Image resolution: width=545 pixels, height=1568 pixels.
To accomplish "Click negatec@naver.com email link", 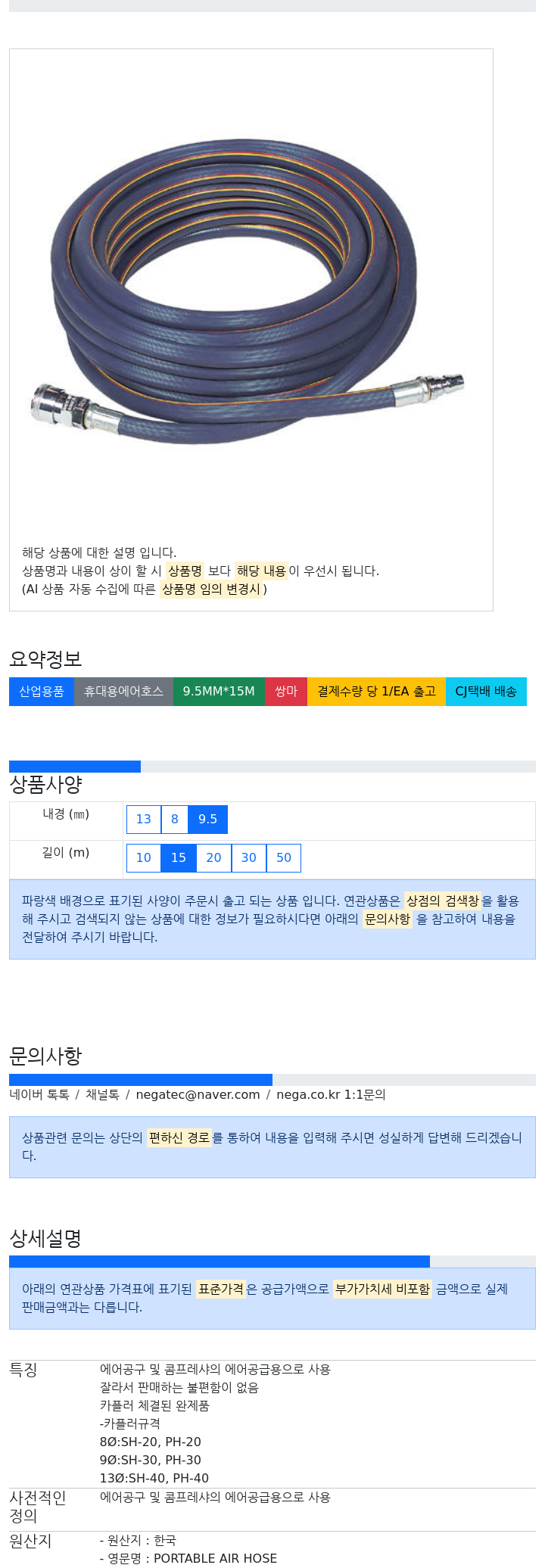I will [198, 1094].
